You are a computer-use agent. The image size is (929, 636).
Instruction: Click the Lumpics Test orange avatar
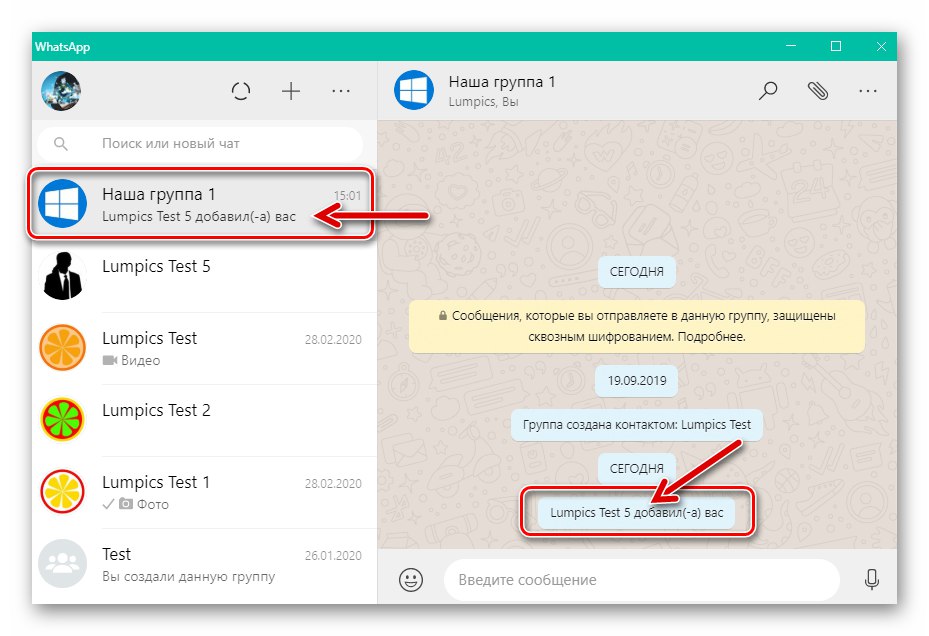click(x=63, y=348)
